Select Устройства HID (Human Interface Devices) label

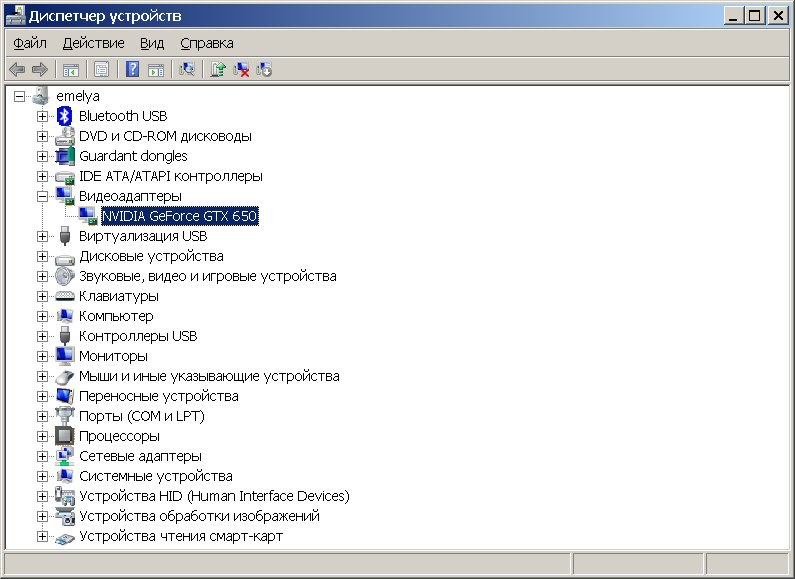(214, 496)
